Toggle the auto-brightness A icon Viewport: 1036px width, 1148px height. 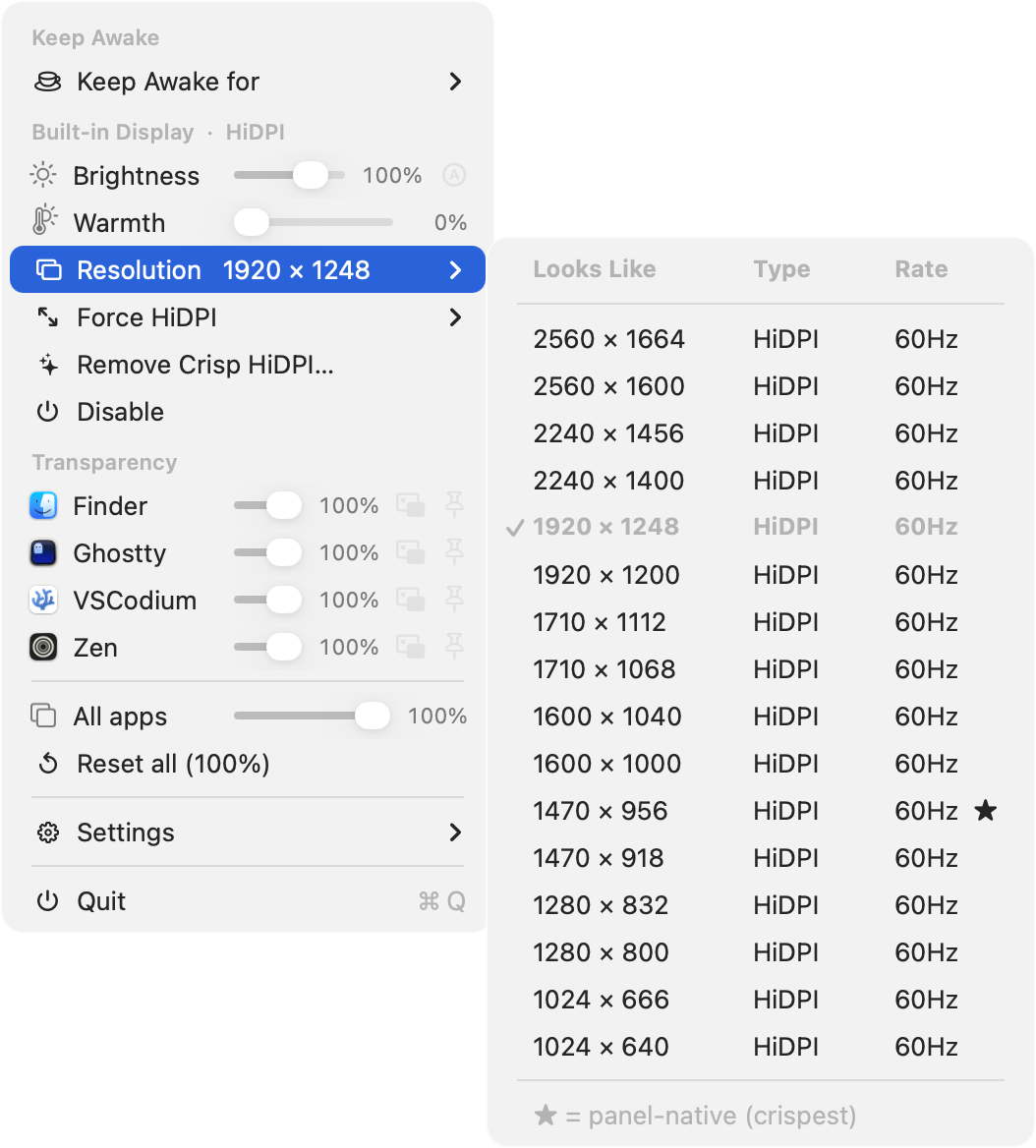pyautogui.click(x=454, y=175)
